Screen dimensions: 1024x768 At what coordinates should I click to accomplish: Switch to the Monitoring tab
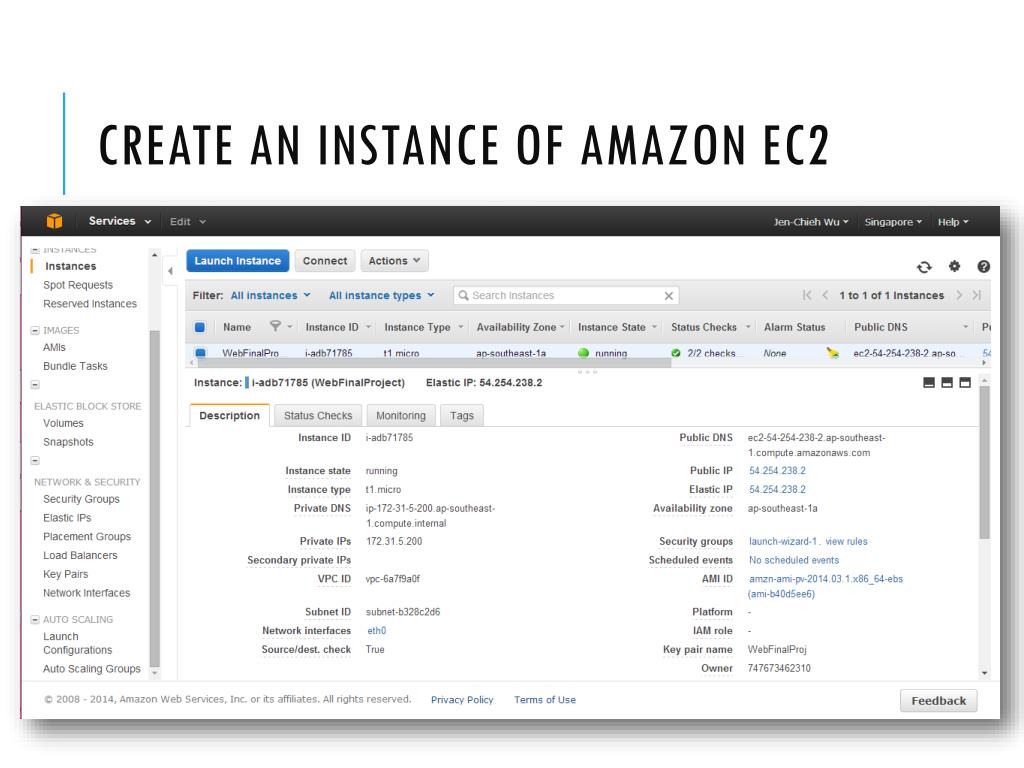click(400, 415)
